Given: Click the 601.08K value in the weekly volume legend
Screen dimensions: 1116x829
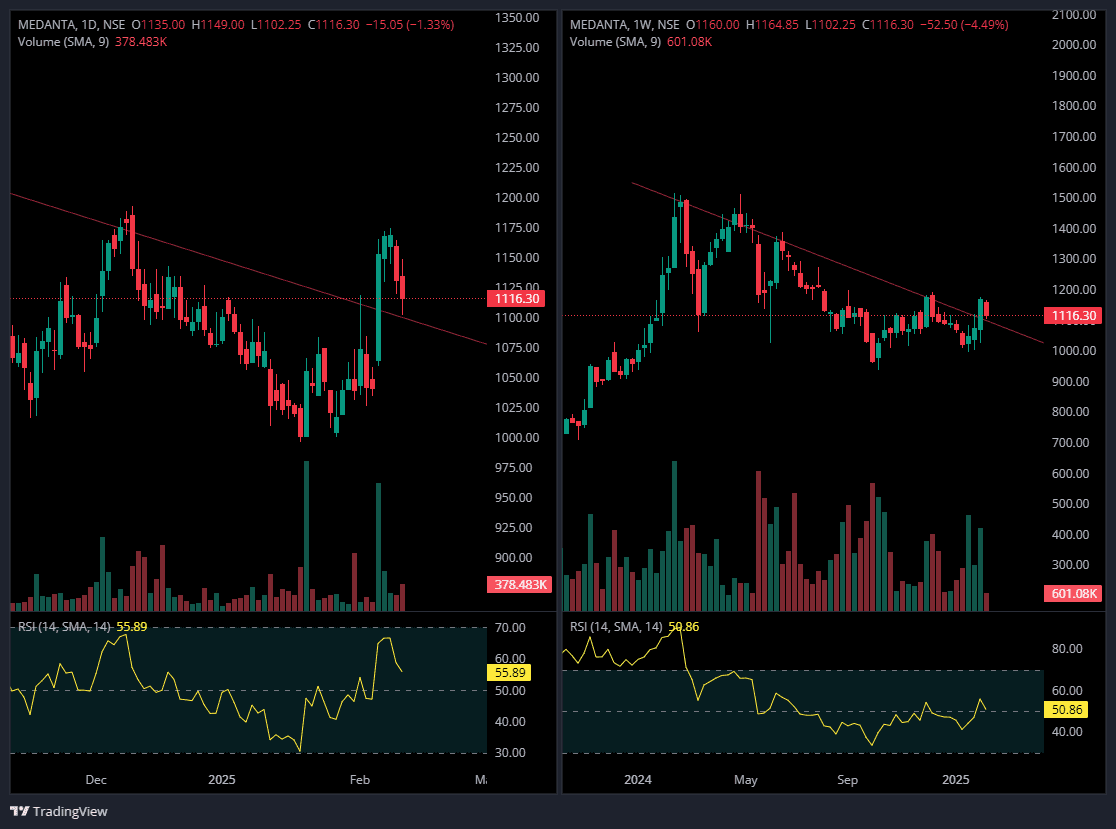Looking at the screenshot, I should [690, 42].
